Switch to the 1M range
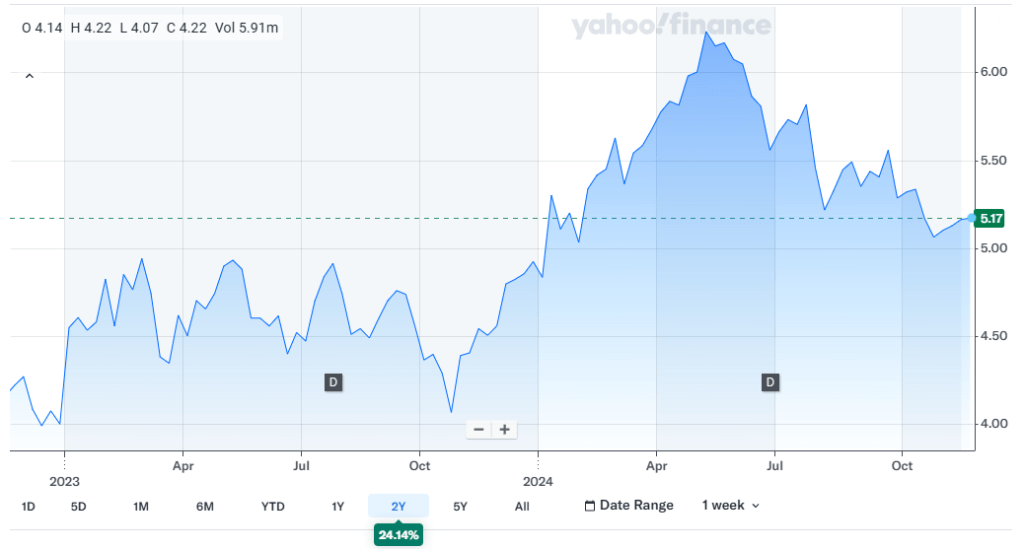 pos(141,506)
